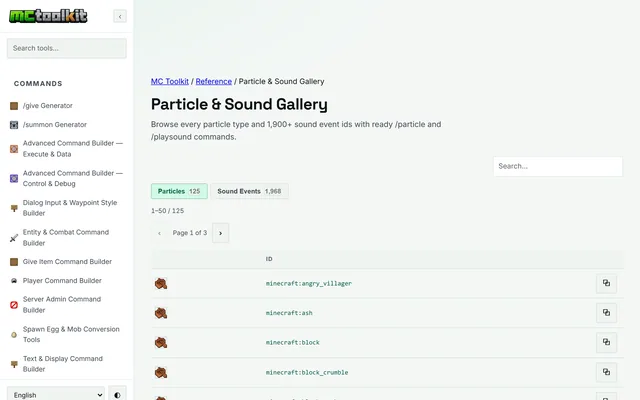The height and width of the screenshot is (400, 640).
Task: Select the Particles tab
Action: point(179,191)
